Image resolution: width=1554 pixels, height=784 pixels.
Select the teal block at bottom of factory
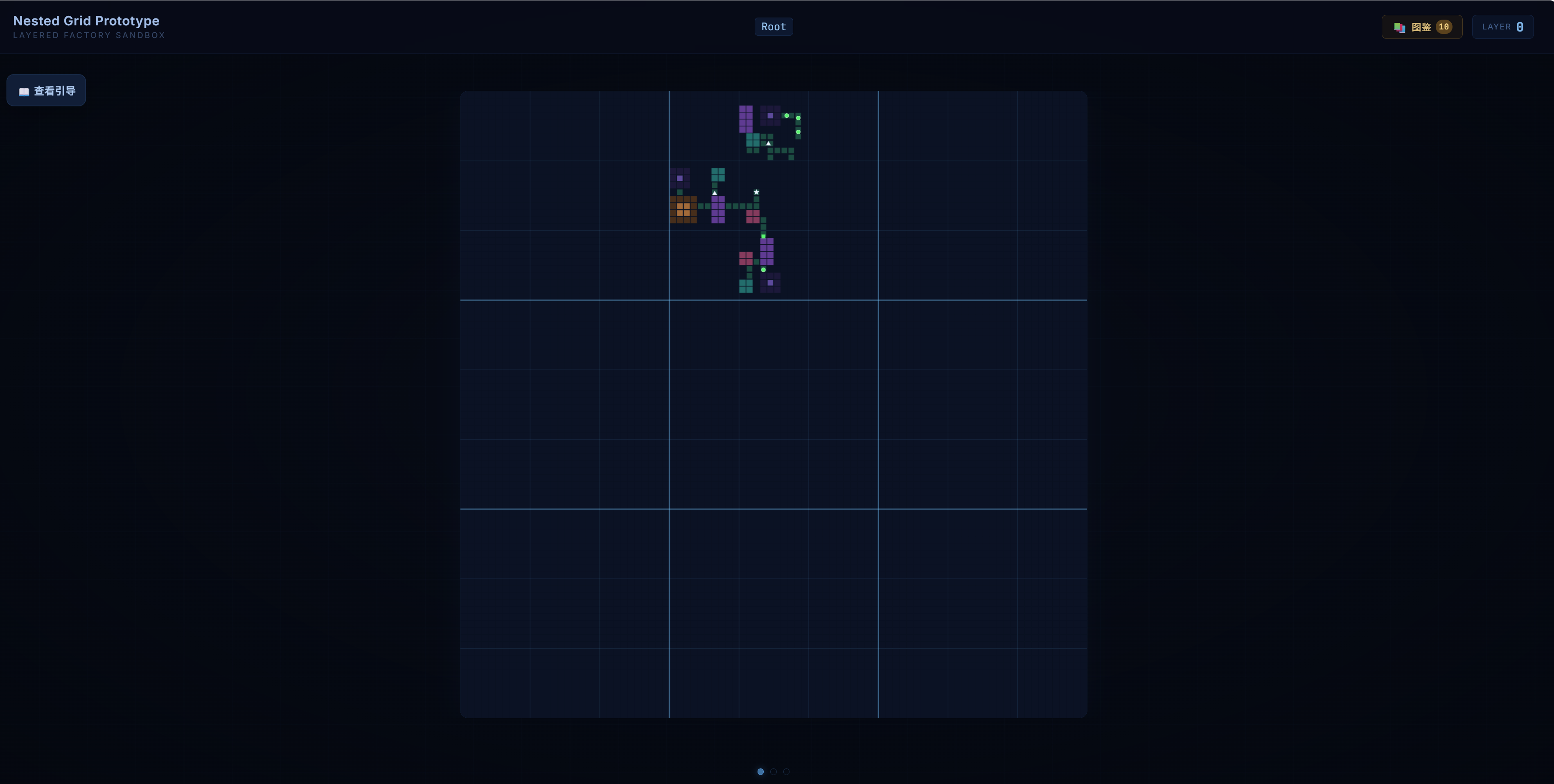coord(746,286)
